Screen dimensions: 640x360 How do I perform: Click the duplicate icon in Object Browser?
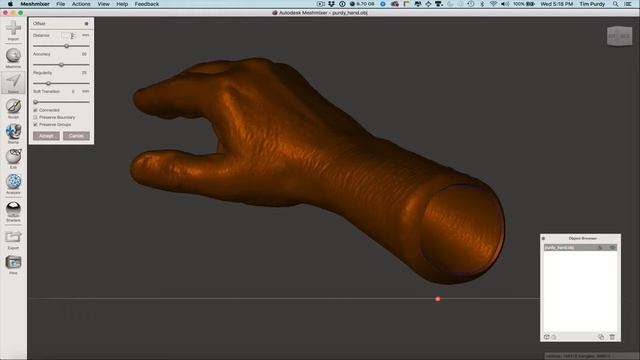coord(601,337)
